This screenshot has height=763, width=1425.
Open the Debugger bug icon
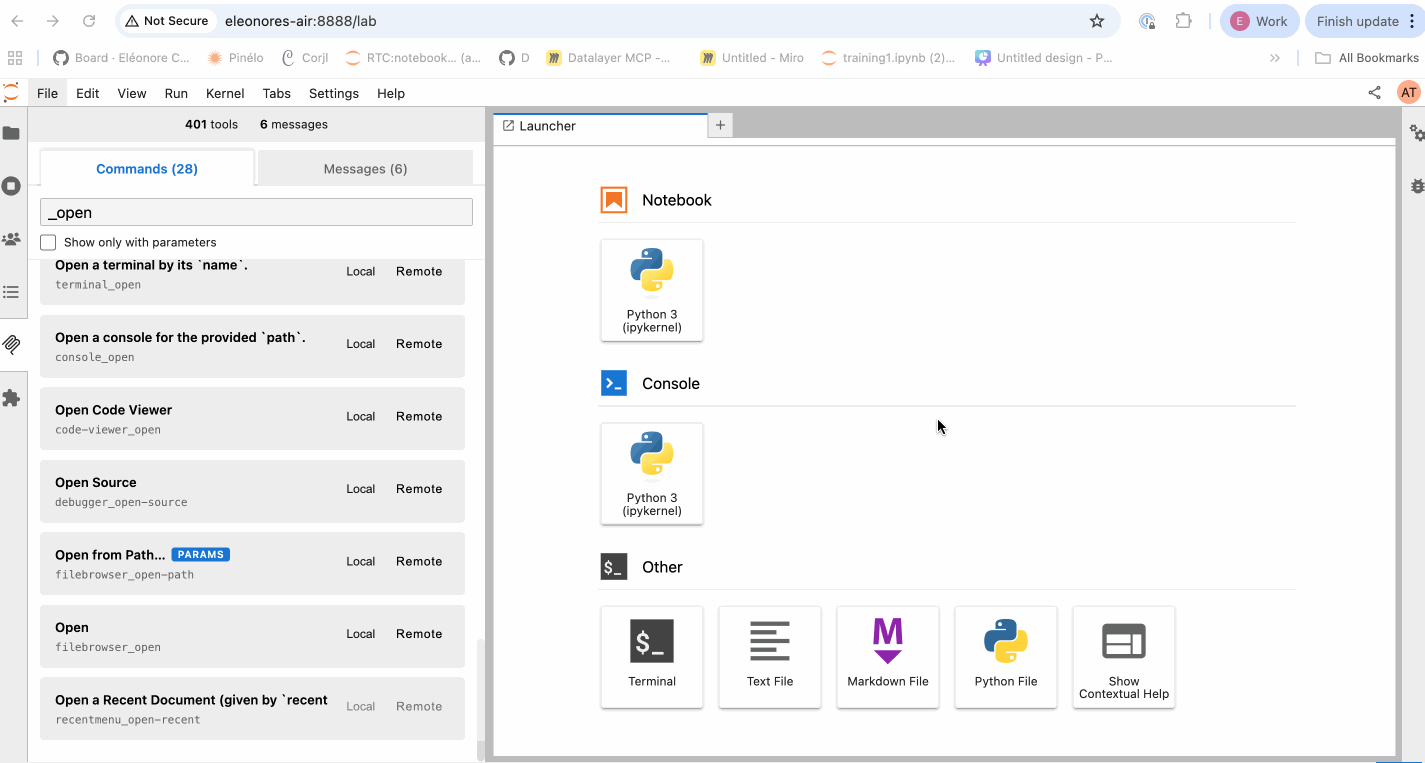pos(1416,186)
